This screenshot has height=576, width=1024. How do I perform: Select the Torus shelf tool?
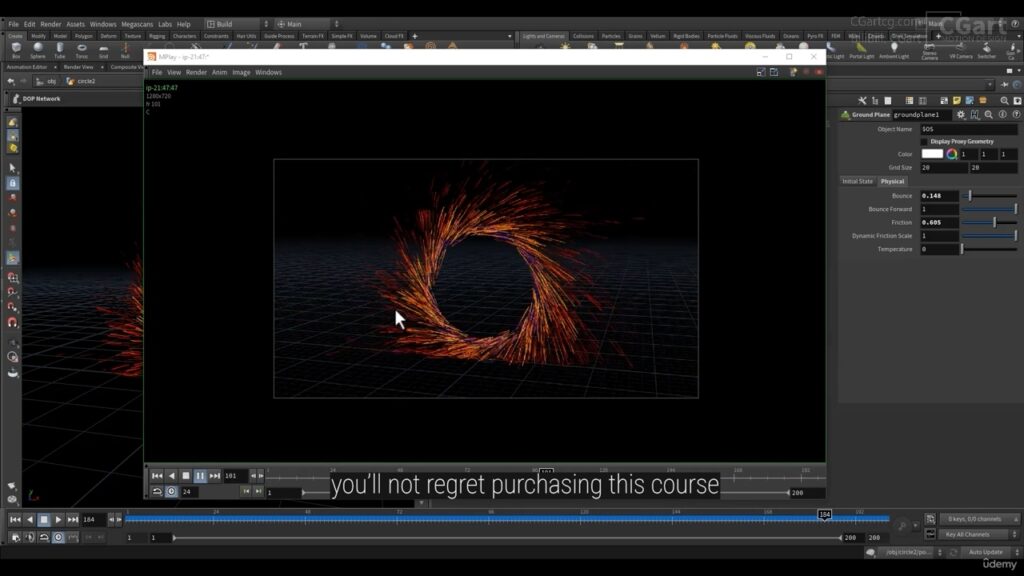tap(82, 50)
